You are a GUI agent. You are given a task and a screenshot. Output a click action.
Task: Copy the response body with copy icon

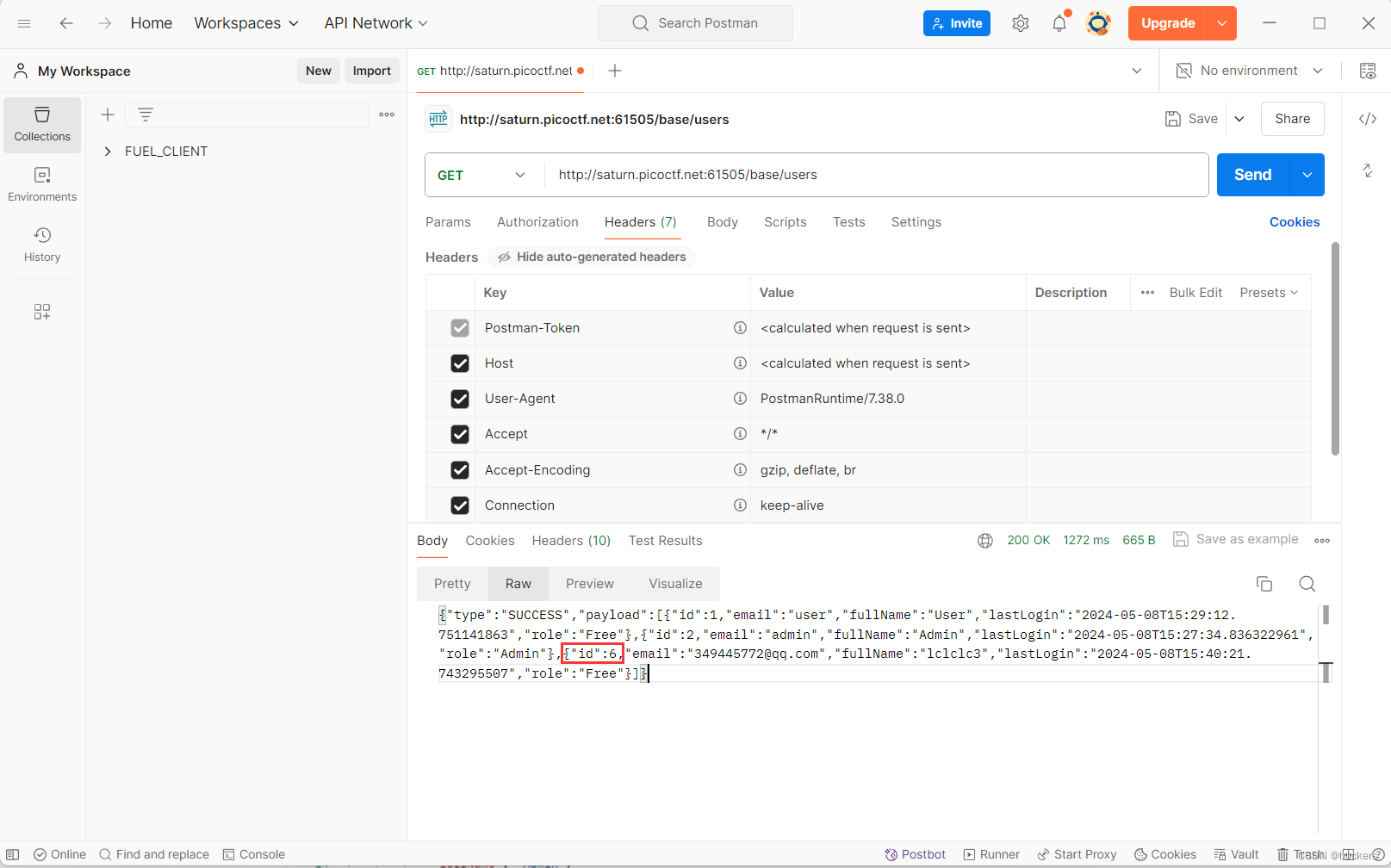click(x=1264, y=584)
